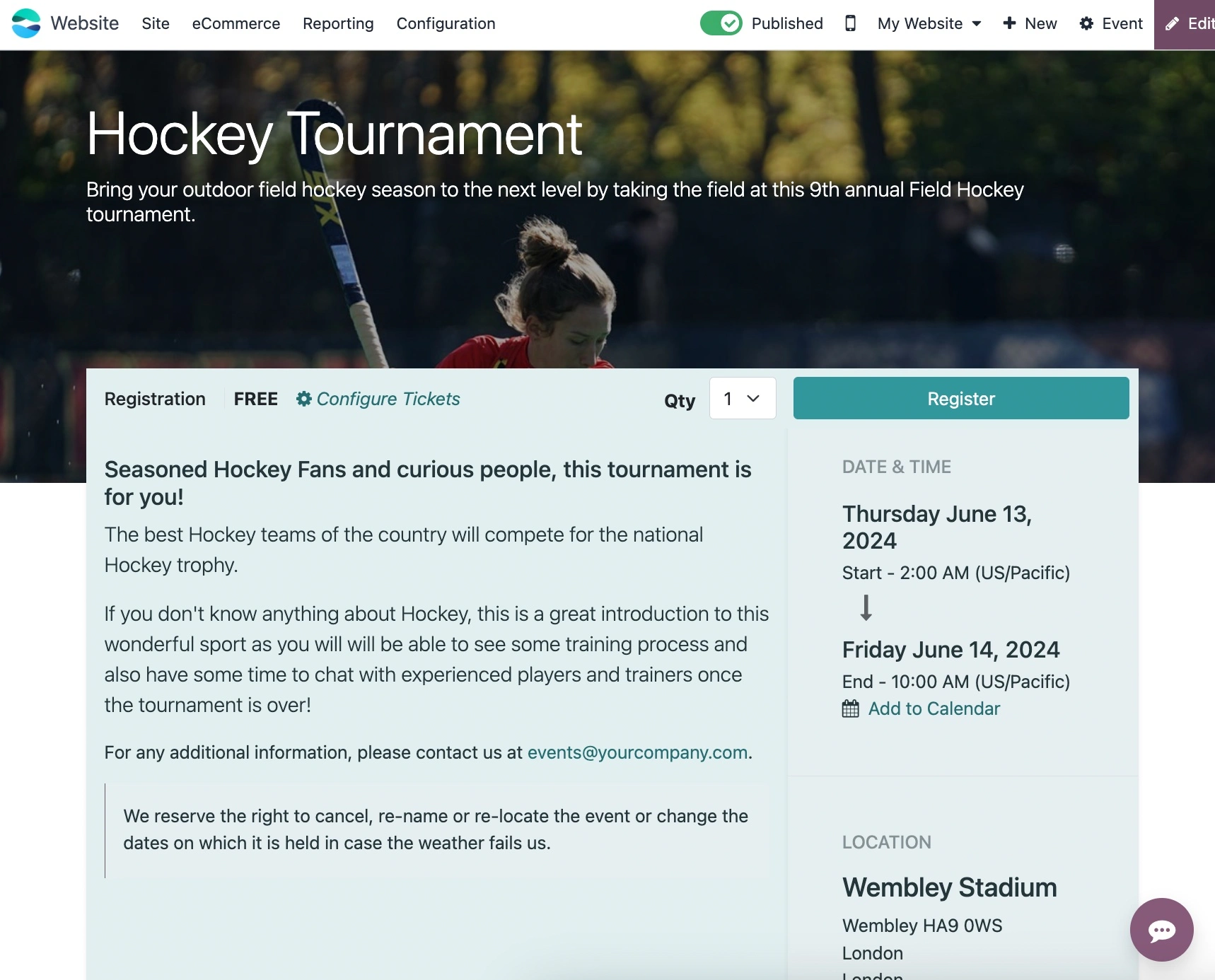
Task: Open the Event settings menu
Action: click(1111, 23)
